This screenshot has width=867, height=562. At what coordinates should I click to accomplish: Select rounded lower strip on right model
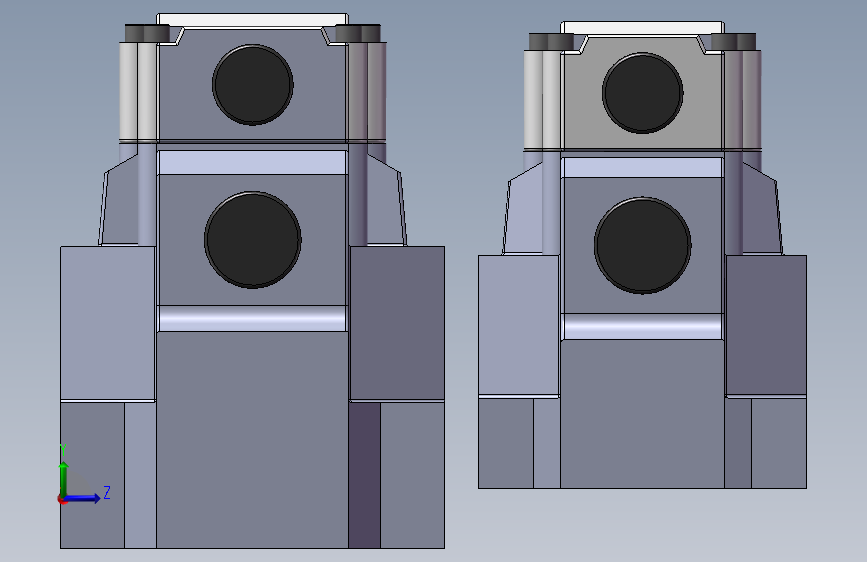click(x=643, y=326)
